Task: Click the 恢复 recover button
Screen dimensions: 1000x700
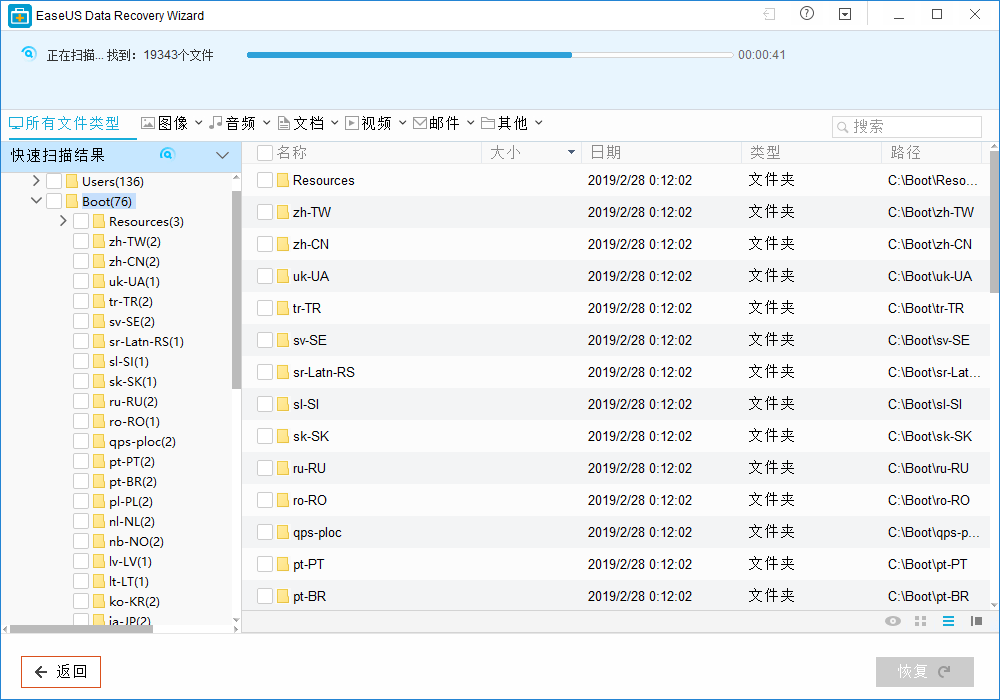Action: click(x=924, y=672)
